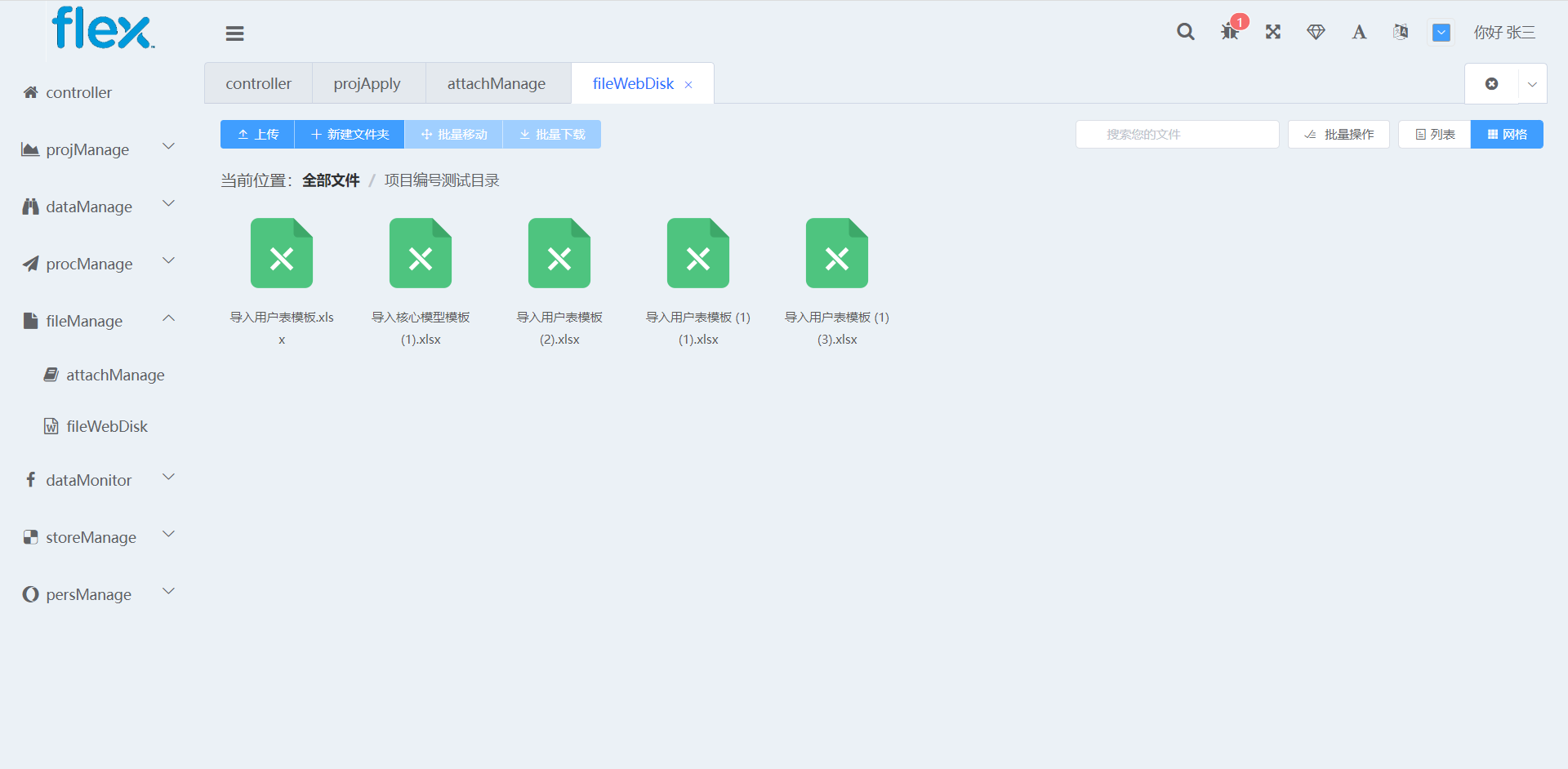
Task: Click the dataMonitor sidebar icon
Action: point(30,480)
